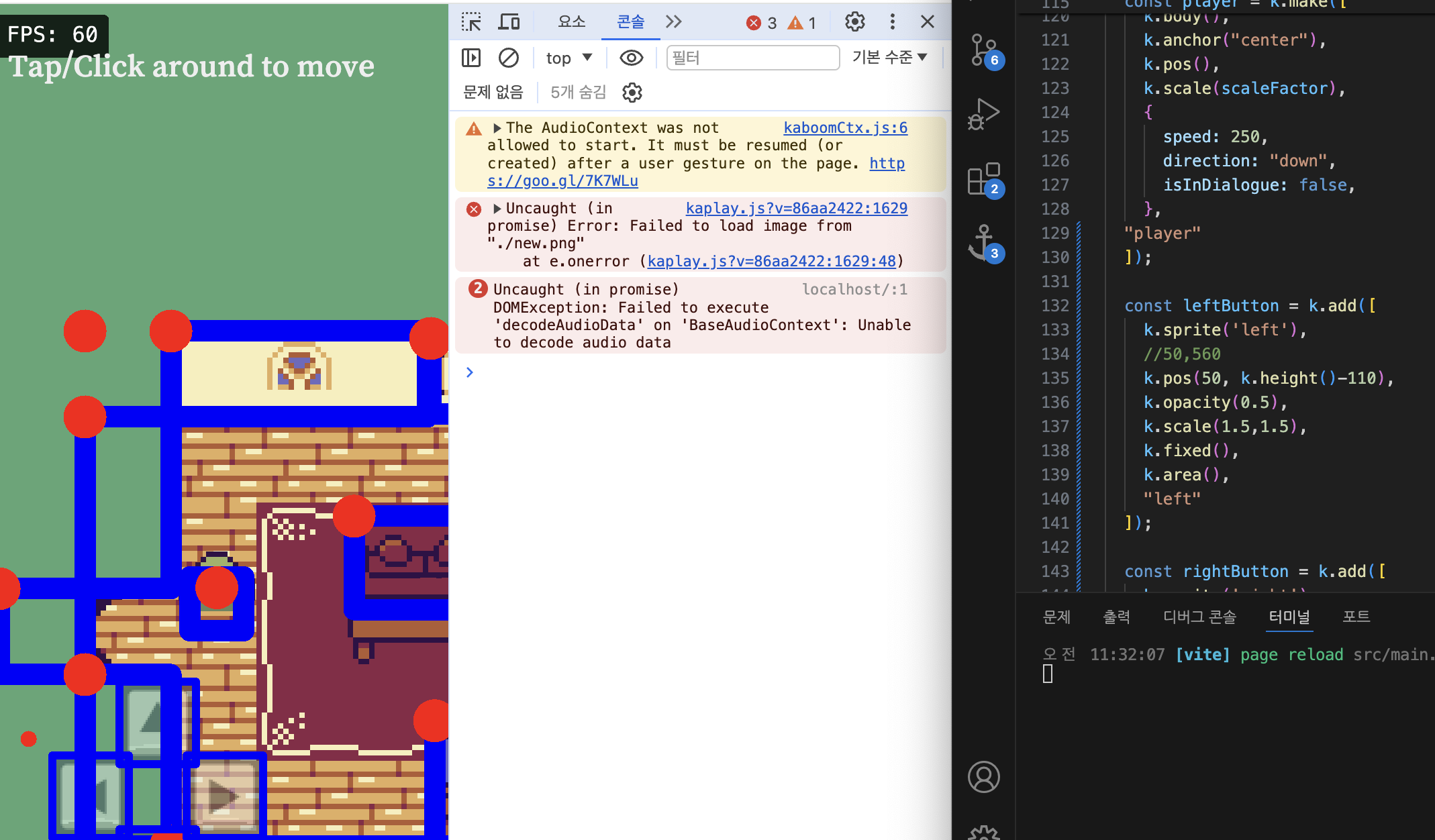Open the 기본 수준 log level dropdown
Viewport: 1435px width, 840px height.
pos(889,58)
